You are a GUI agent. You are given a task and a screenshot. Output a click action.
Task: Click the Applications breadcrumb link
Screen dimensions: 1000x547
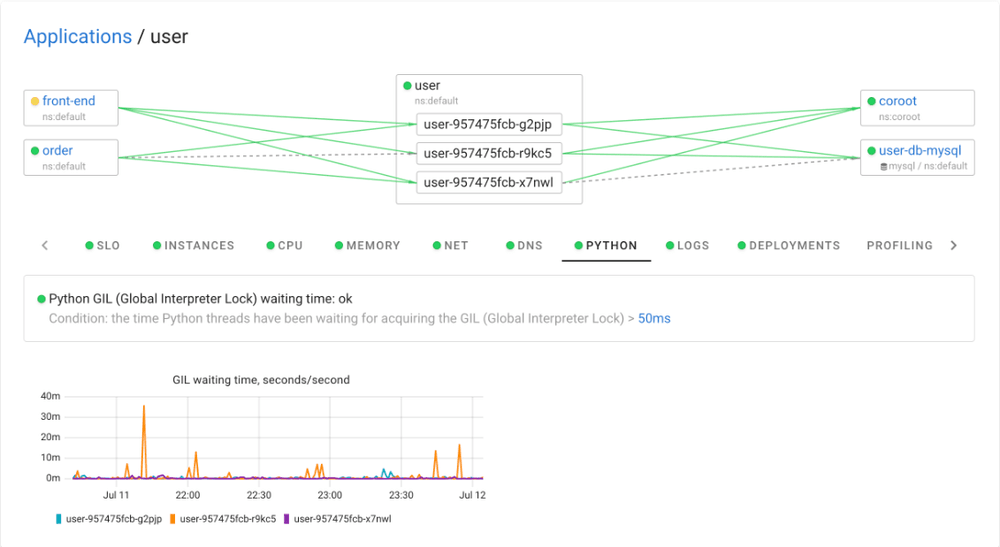(77, 37)
